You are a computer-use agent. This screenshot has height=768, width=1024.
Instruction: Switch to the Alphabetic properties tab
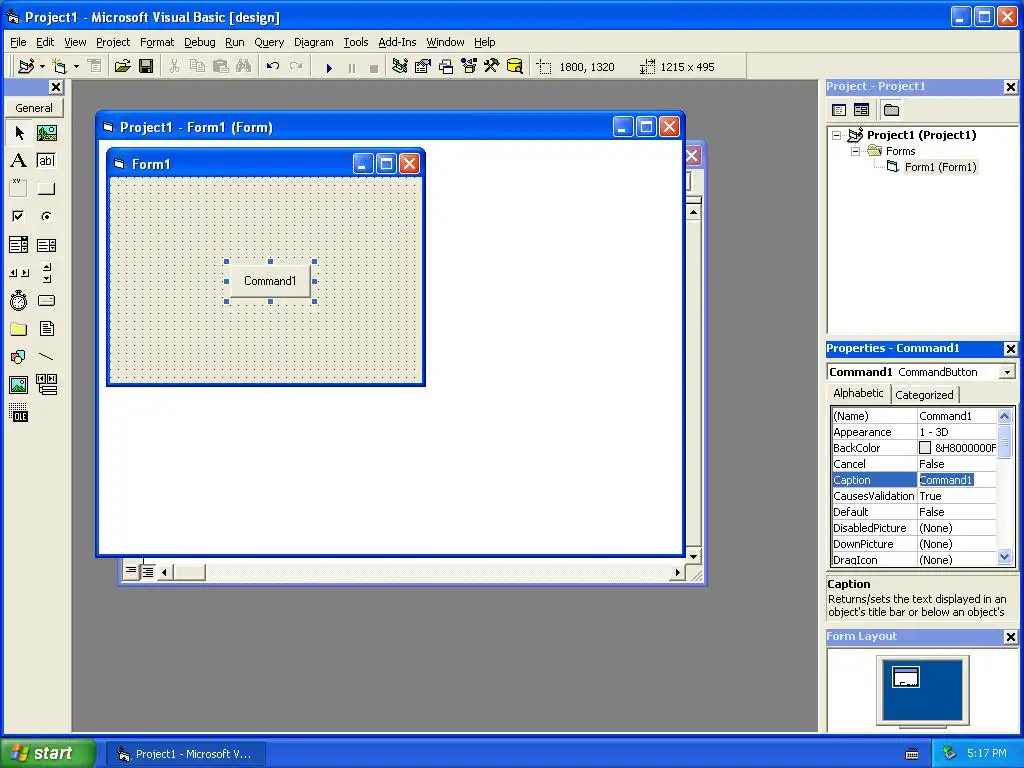click(x=858, y=393)
